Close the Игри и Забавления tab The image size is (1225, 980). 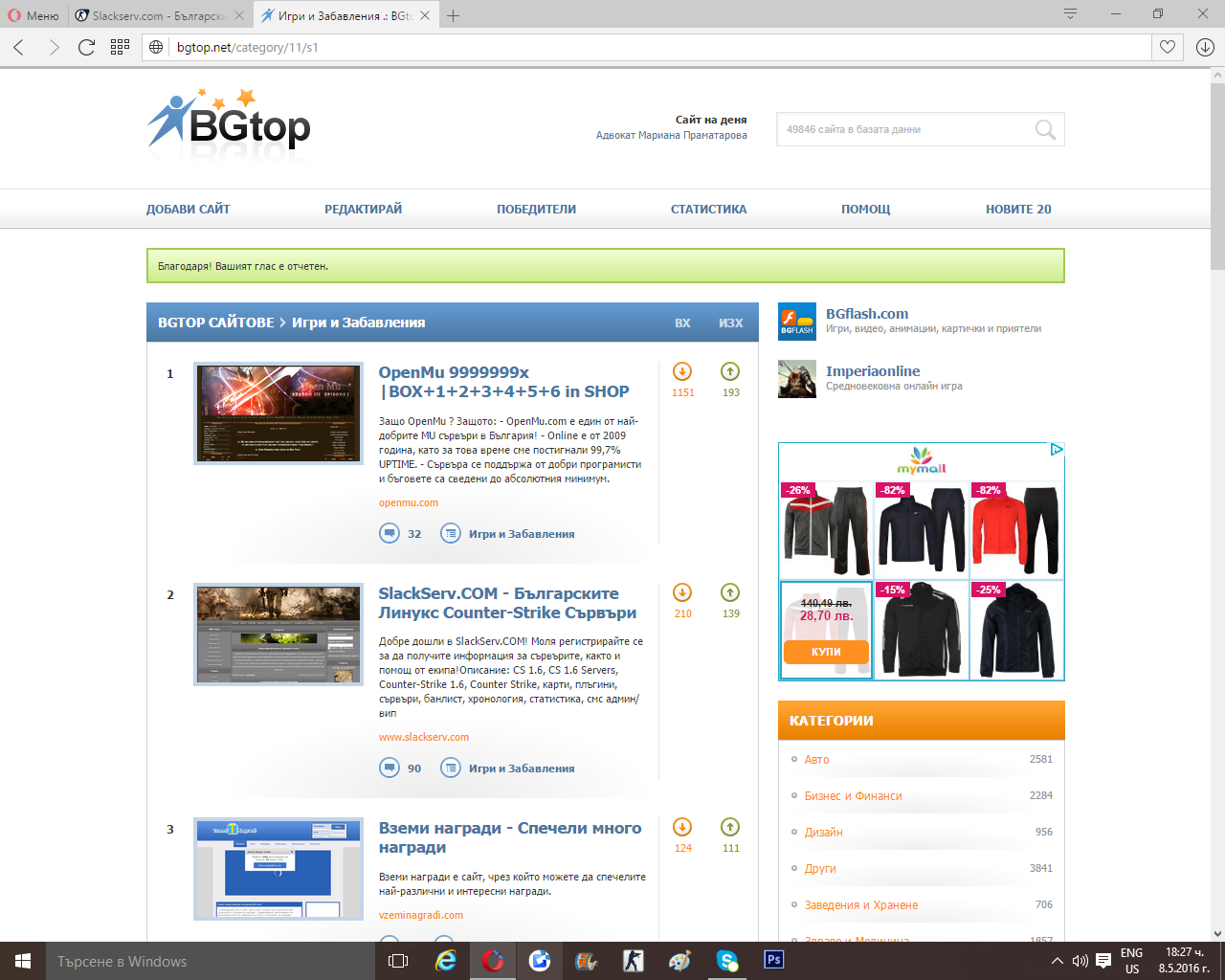point(425,15)
